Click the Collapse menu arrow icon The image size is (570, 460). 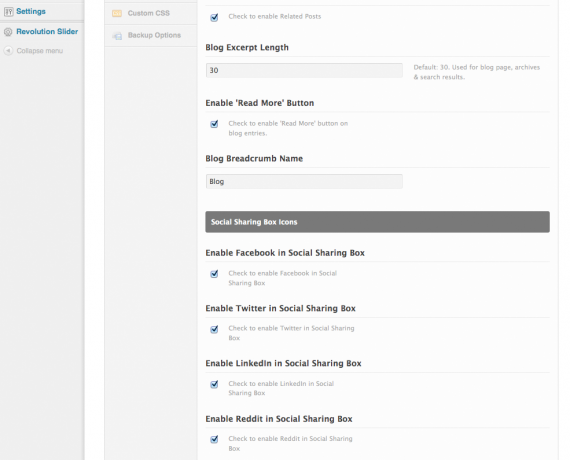point(8,51)
